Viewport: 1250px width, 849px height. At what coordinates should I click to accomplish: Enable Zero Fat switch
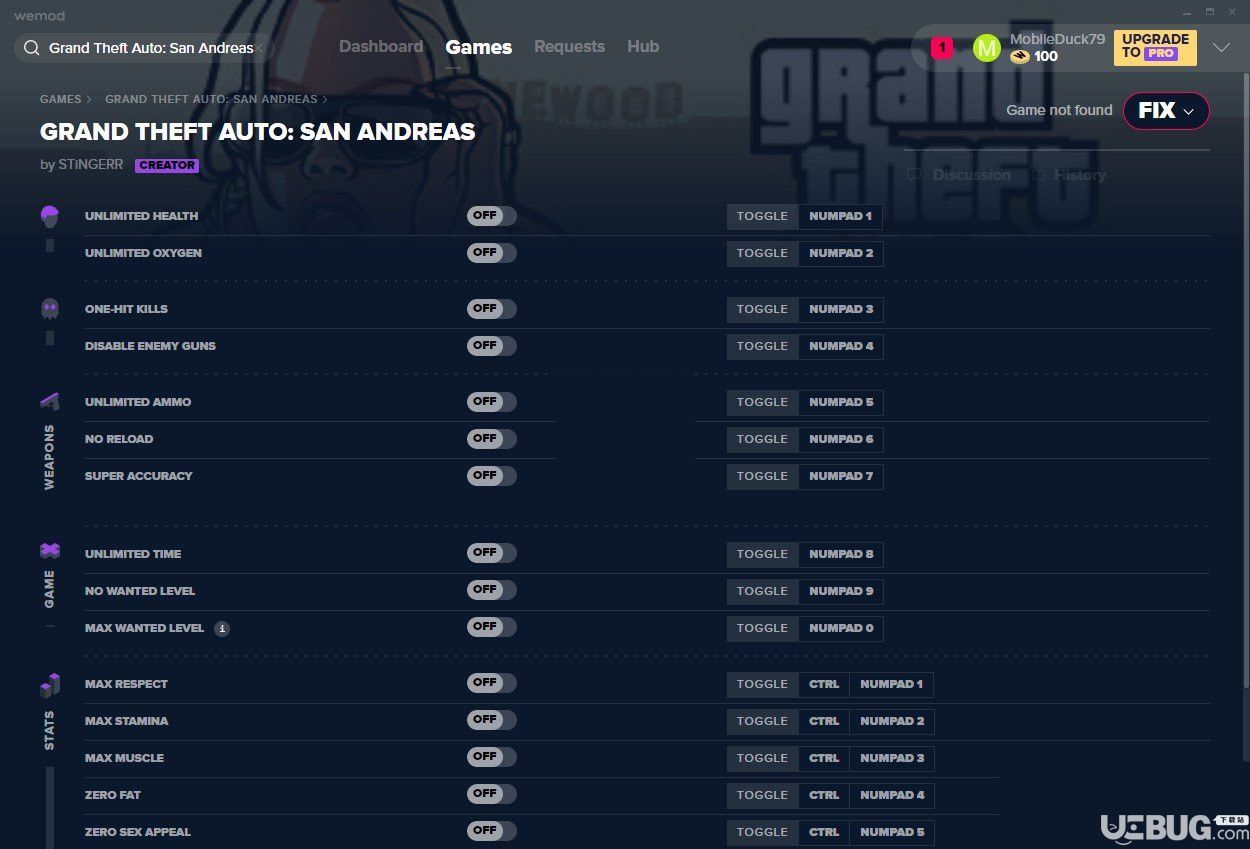pyautogui.click(x=491, y=794)
